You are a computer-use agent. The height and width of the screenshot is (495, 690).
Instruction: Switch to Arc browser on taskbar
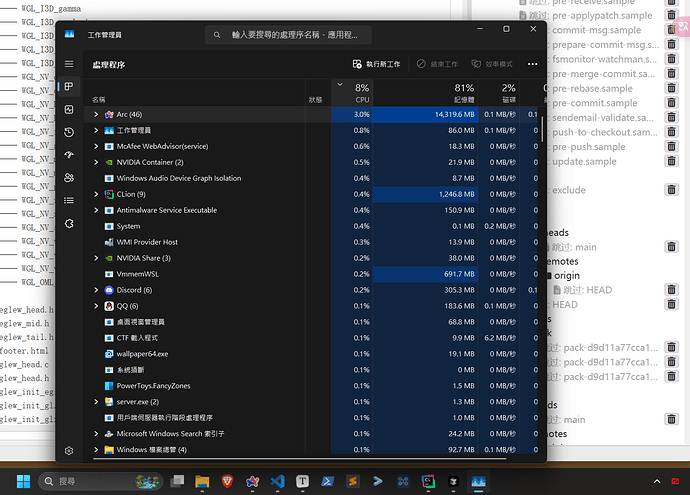point(253,481)
